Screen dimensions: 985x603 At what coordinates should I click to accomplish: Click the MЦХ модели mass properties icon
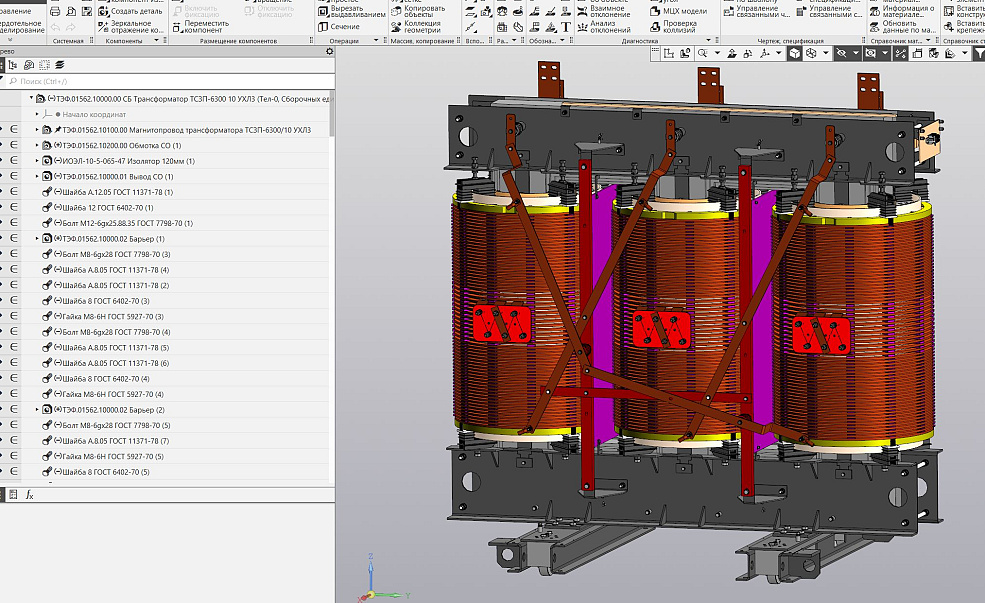tap(654, 11)
